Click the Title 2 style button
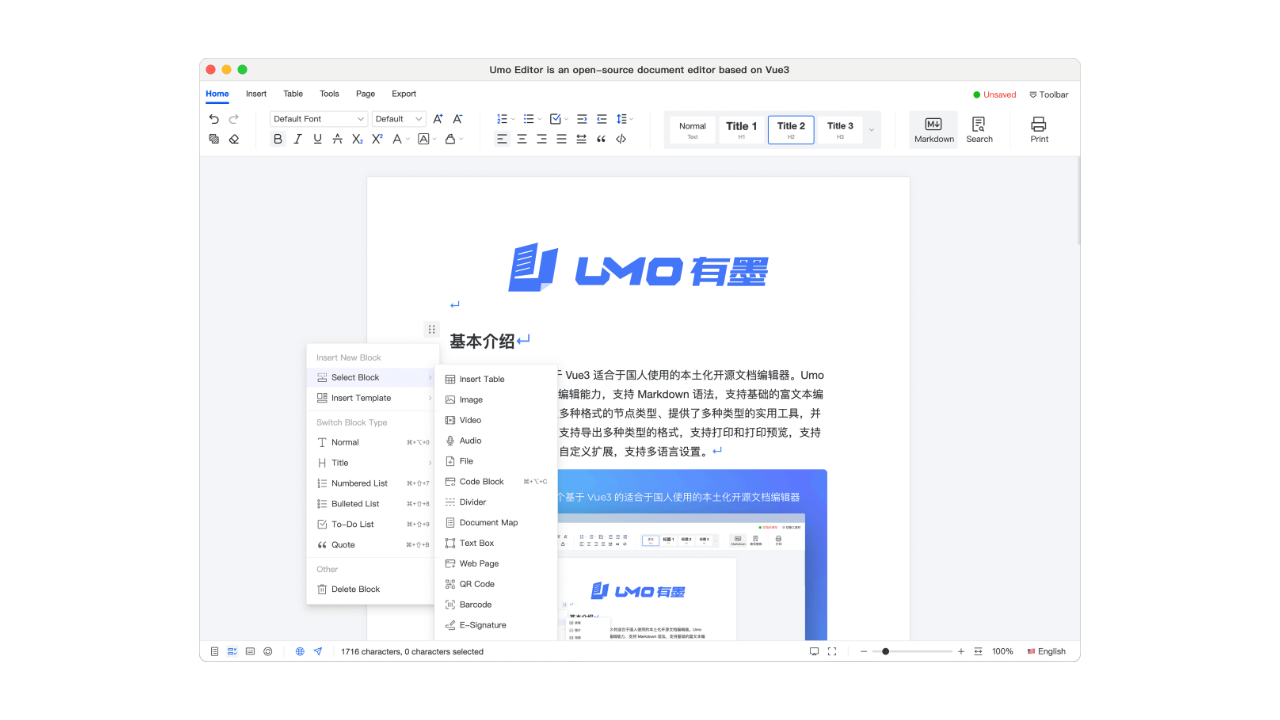The width and height of the screenshot is (1280, 720). click(x=791, y=129)
